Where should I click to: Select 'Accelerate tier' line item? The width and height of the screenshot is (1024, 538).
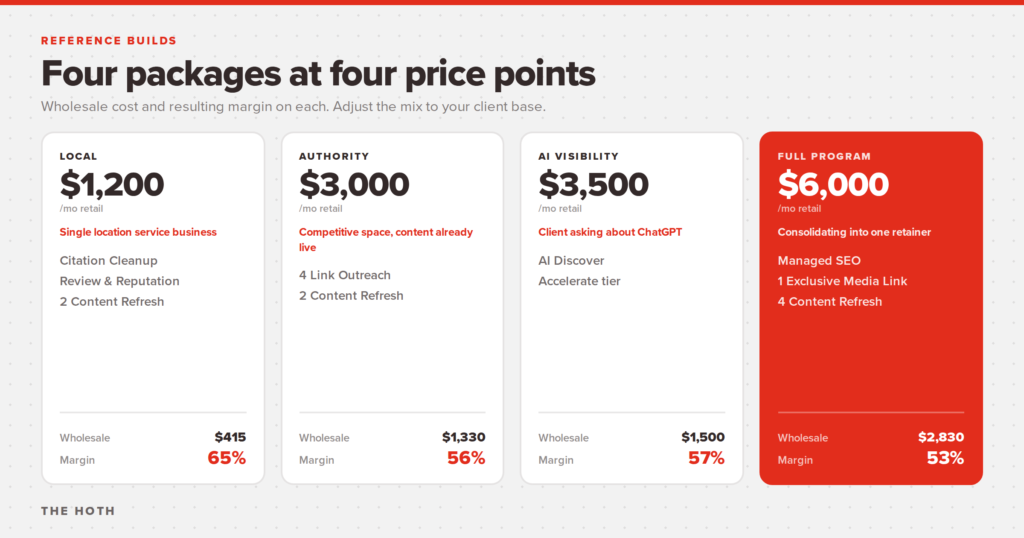pos(579,281)
